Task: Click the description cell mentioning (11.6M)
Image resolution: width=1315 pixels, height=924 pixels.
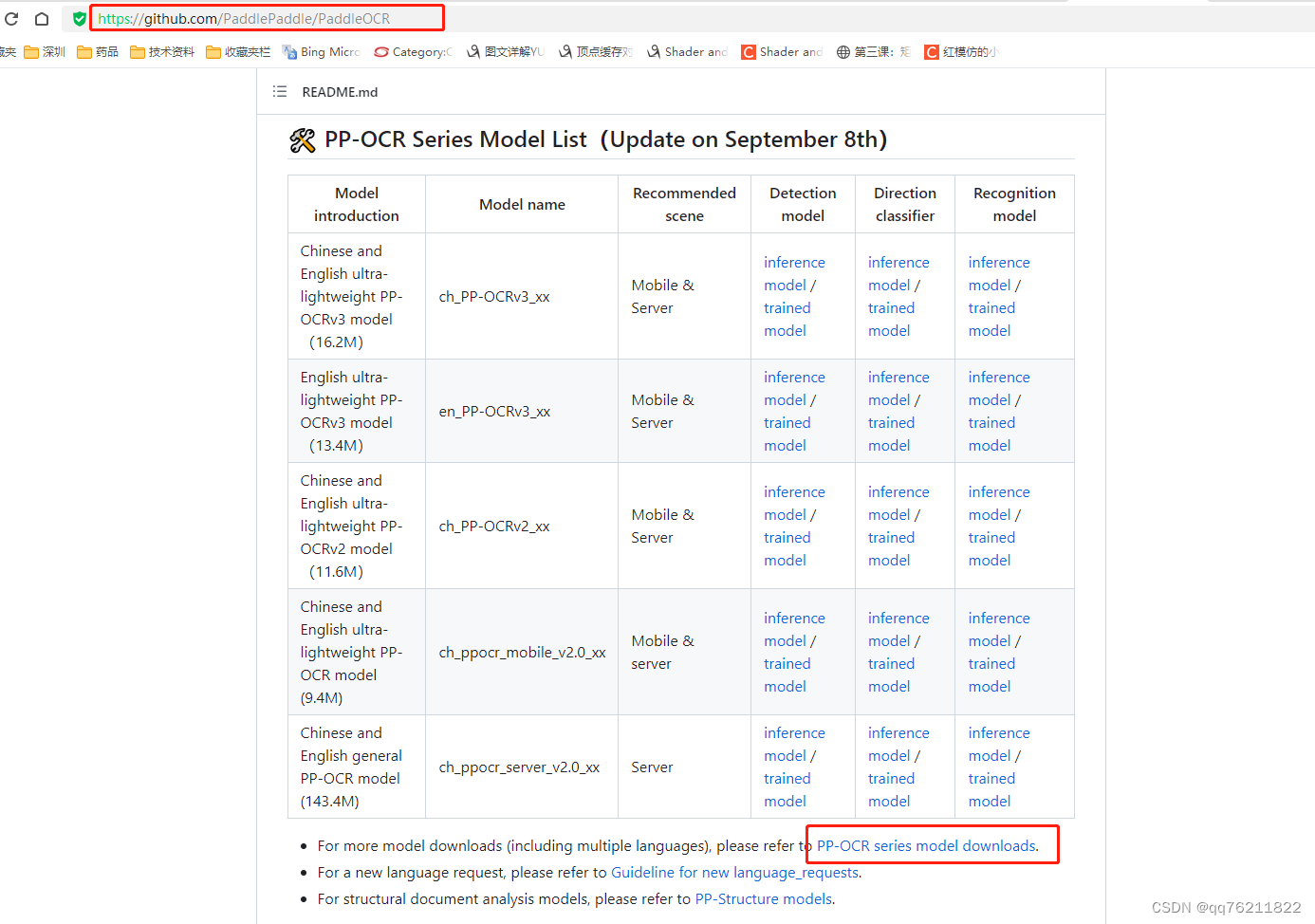Action: pos(357,526)
